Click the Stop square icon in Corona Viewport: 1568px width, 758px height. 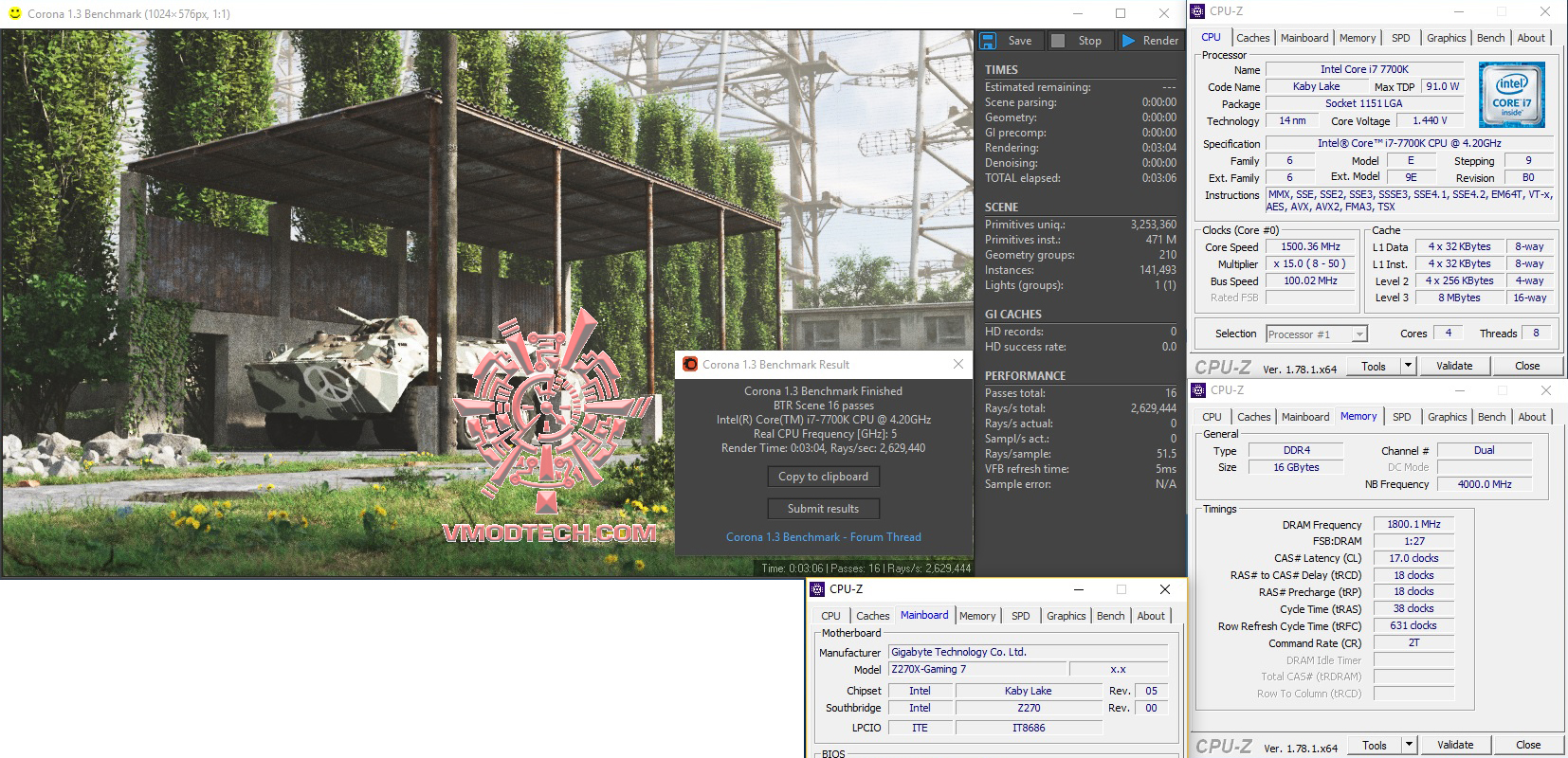coord(1058,41)
